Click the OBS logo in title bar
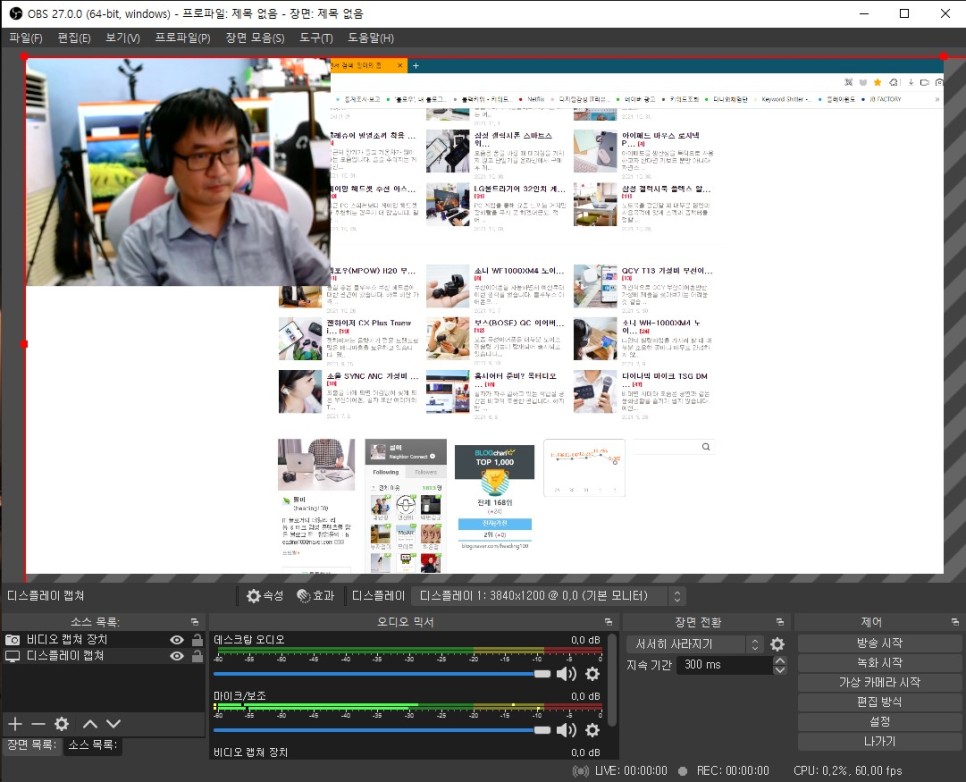The height and width of the screenshot is (782, 966). point(15,14)
